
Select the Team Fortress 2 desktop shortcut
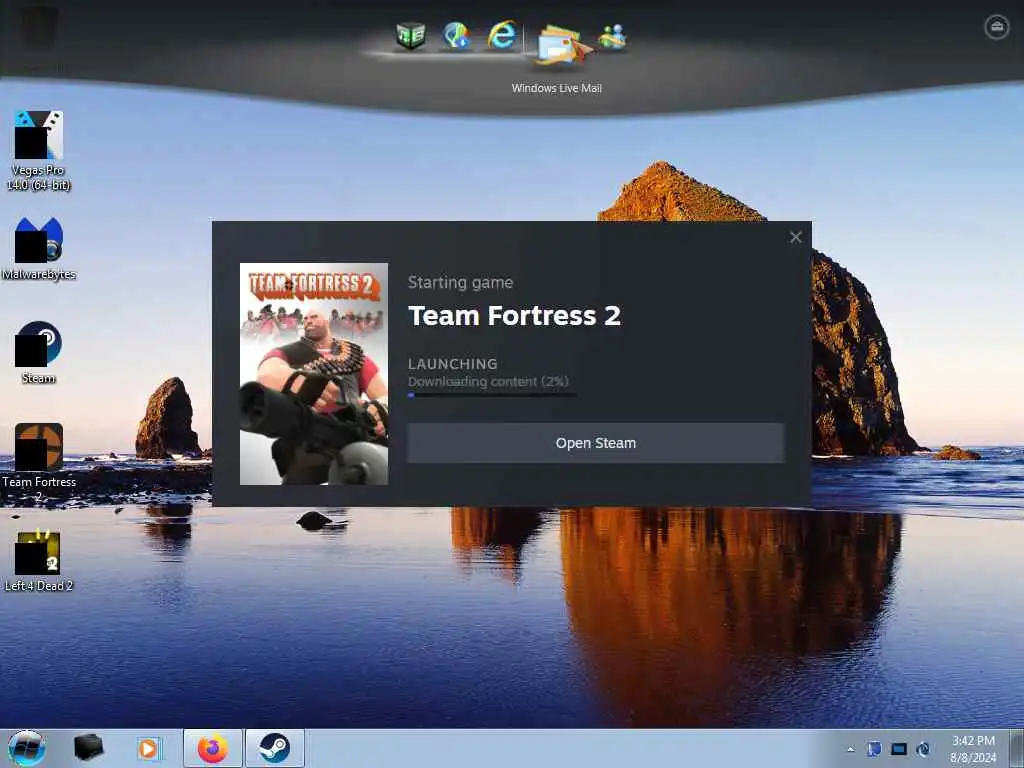[x=39, y=462]
